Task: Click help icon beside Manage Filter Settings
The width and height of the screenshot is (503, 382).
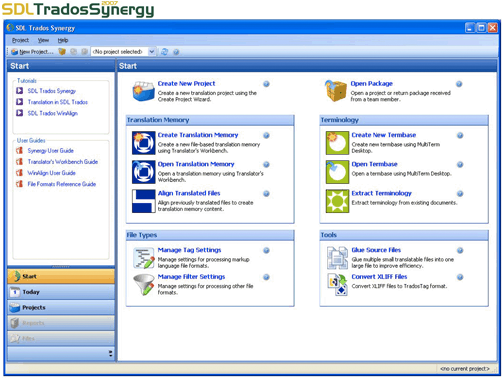Action: tap(266, 277)
